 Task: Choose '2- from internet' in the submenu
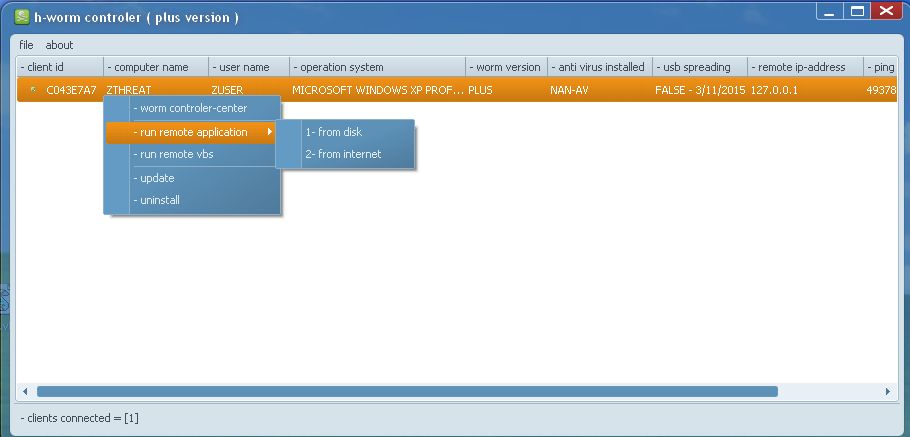coord(343,154)
